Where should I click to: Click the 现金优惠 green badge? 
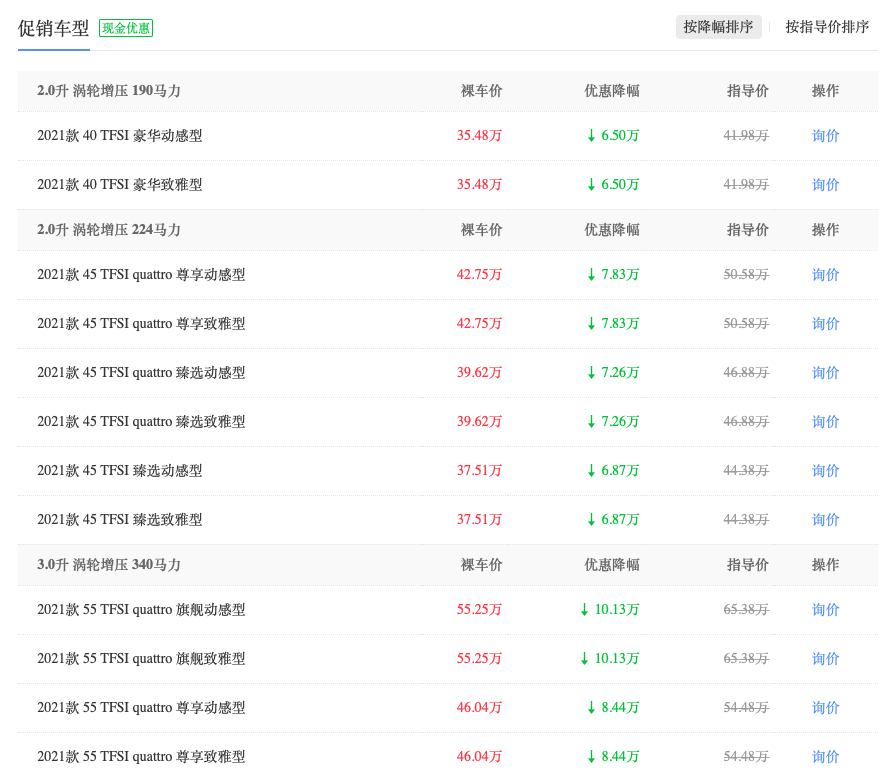[x=126, y=28]
